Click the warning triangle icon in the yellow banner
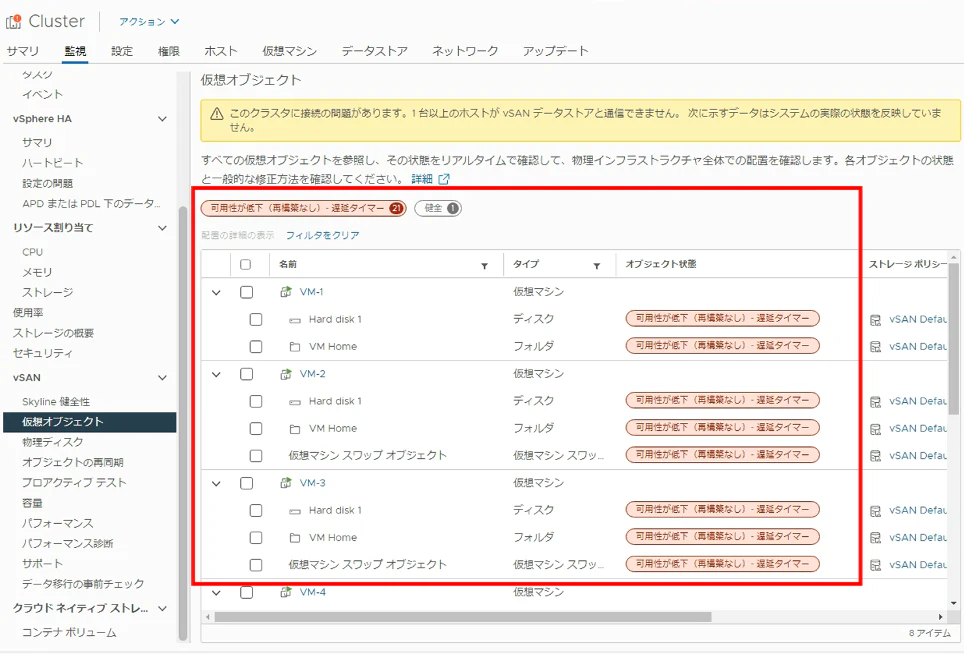This screenshot has height=654, width=964. tap(216, 114)
